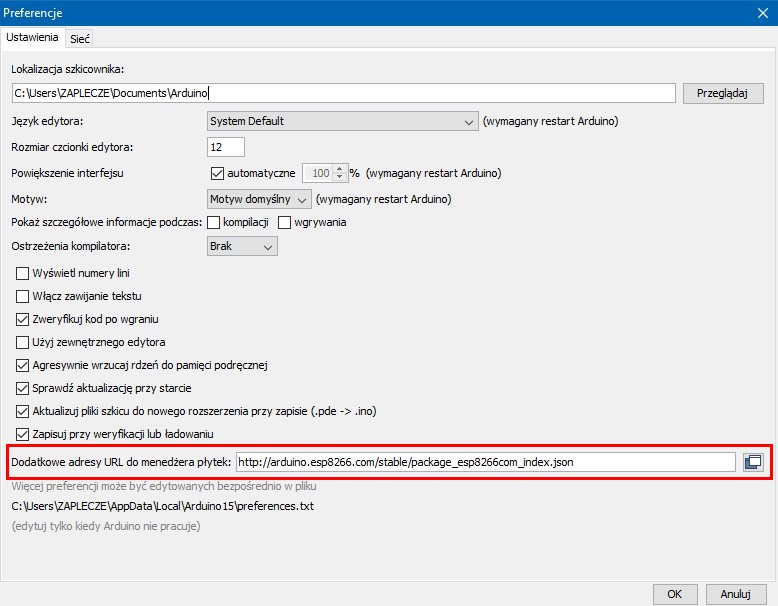This screenshot has width=778, height=606.
Task: Confirm the preferences with OK
Action: point(674,594)
